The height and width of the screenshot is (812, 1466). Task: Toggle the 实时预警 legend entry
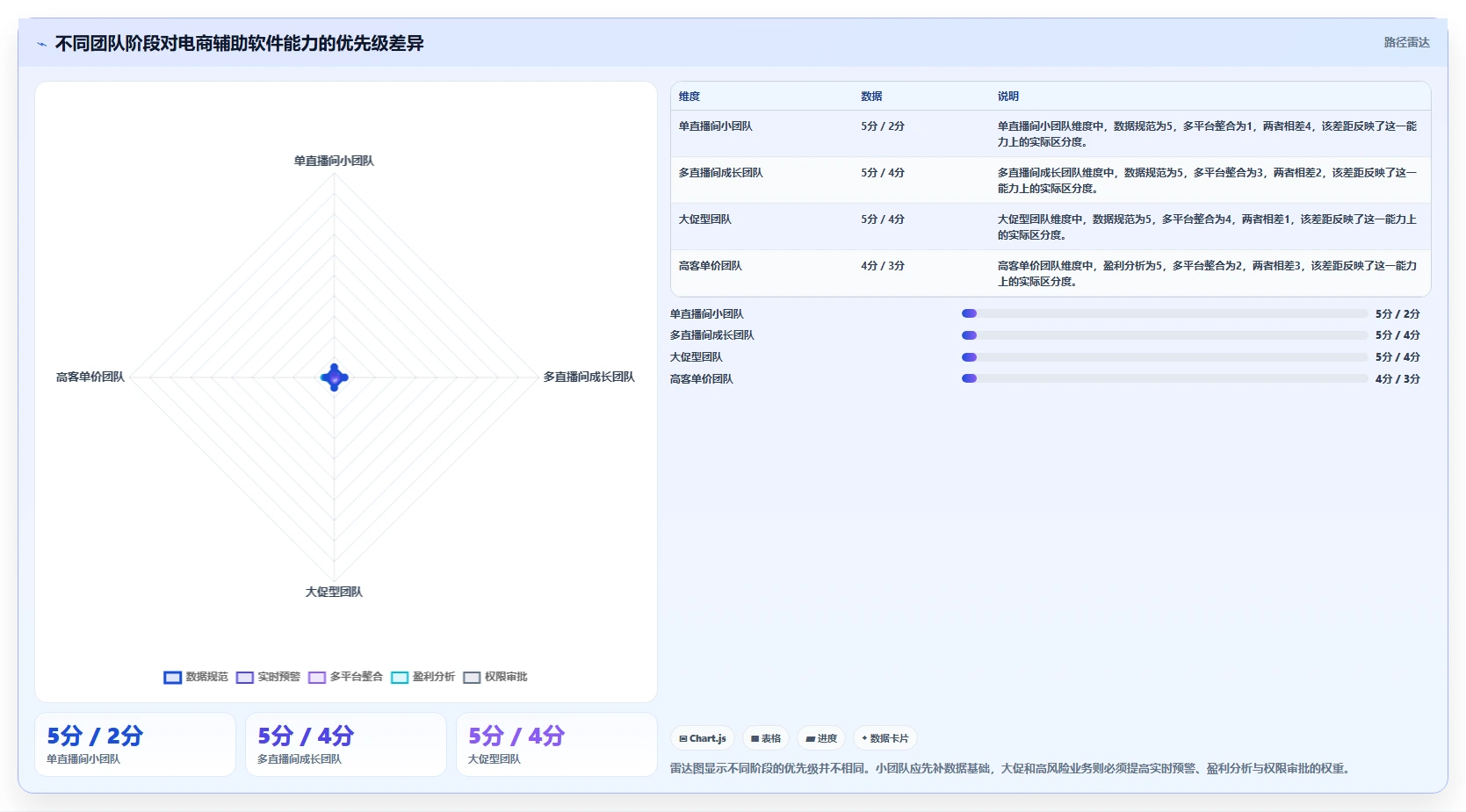(x=268, y=677)
